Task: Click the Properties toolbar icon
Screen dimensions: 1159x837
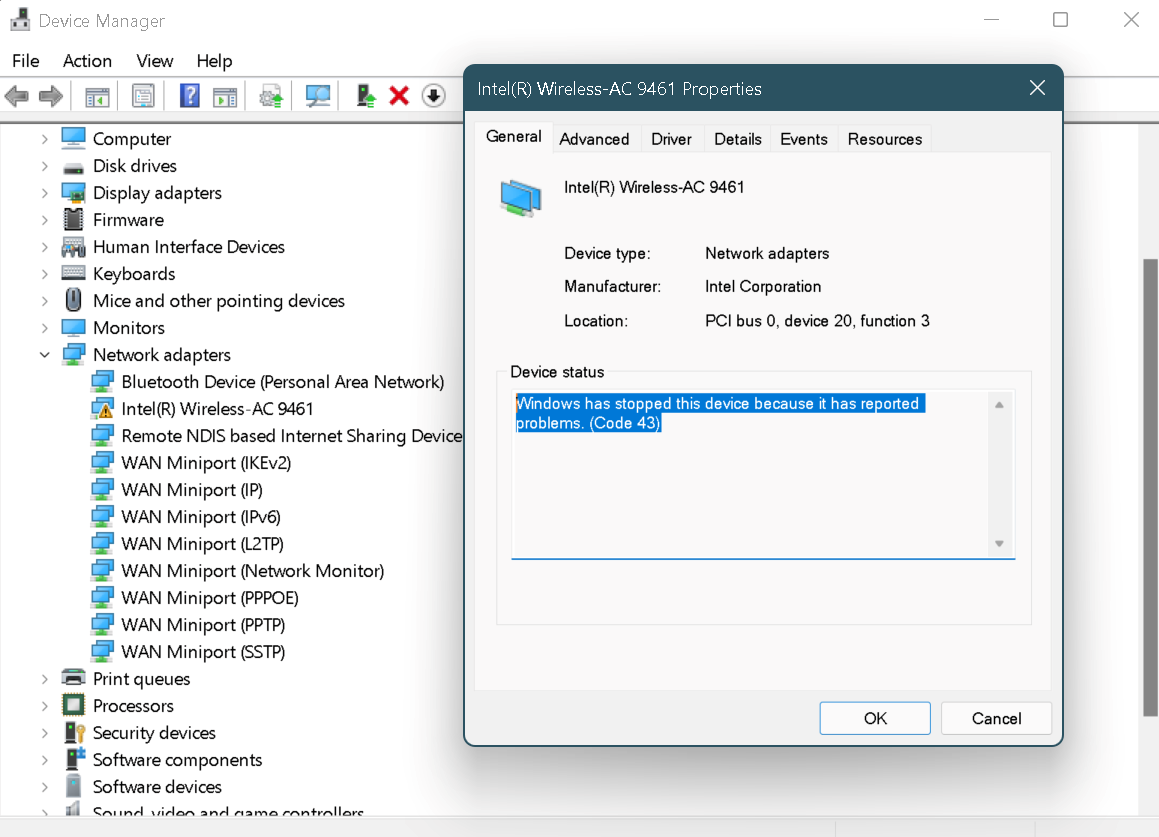Action: [144, 96]
